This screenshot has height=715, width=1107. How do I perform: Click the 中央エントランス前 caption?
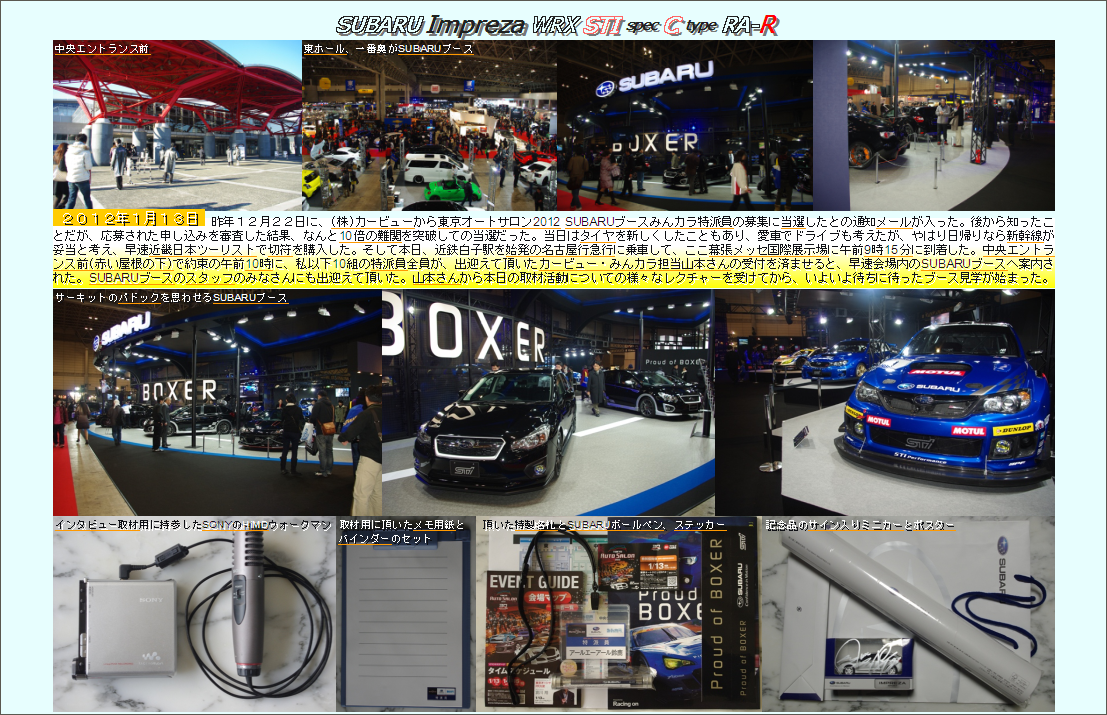(101, 48)
